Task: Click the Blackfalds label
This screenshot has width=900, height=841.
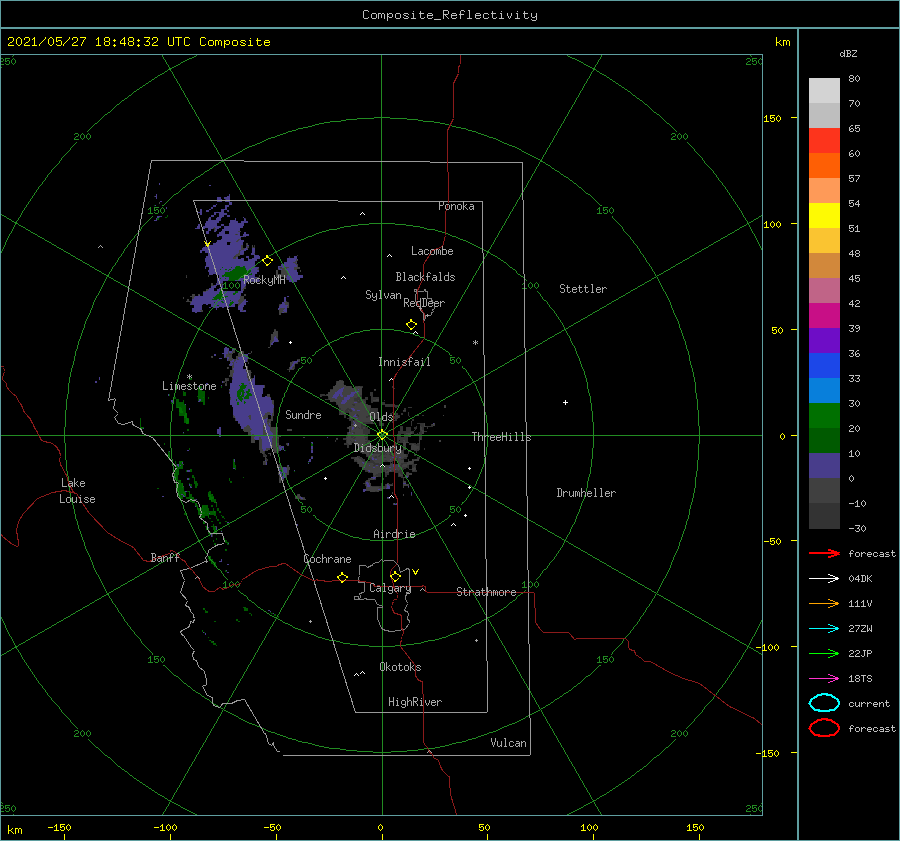Action: pyautogui.click(x=425, y=277)
